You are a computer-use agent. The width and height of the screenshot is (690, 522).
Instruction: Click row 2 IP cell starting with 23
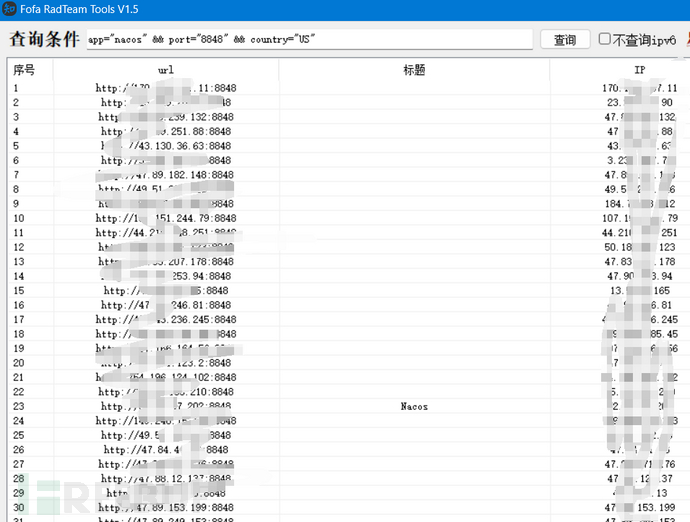[x=639, y=103]
